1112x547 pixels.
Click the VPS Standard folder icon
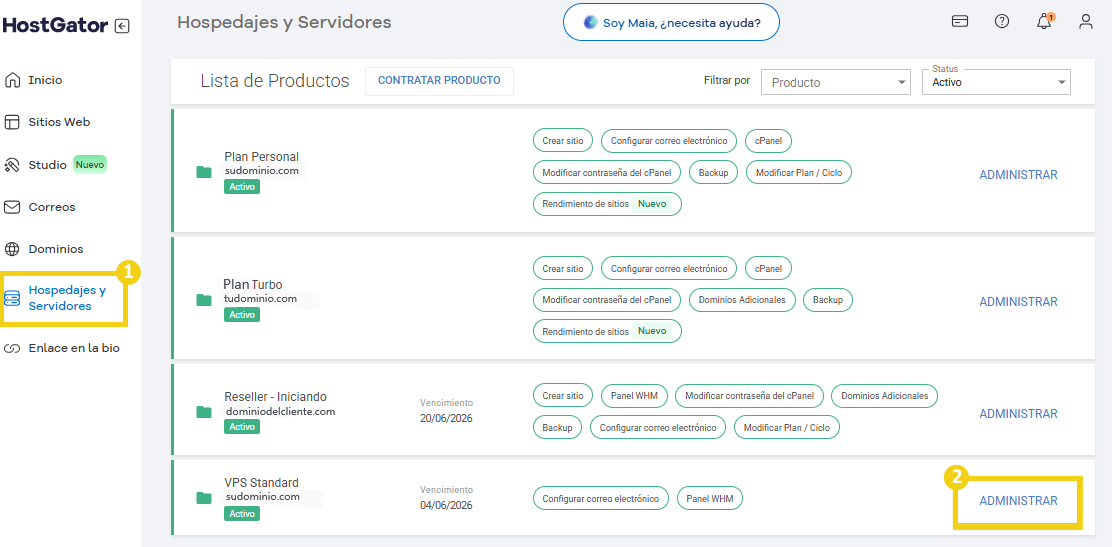coord(204,497)
